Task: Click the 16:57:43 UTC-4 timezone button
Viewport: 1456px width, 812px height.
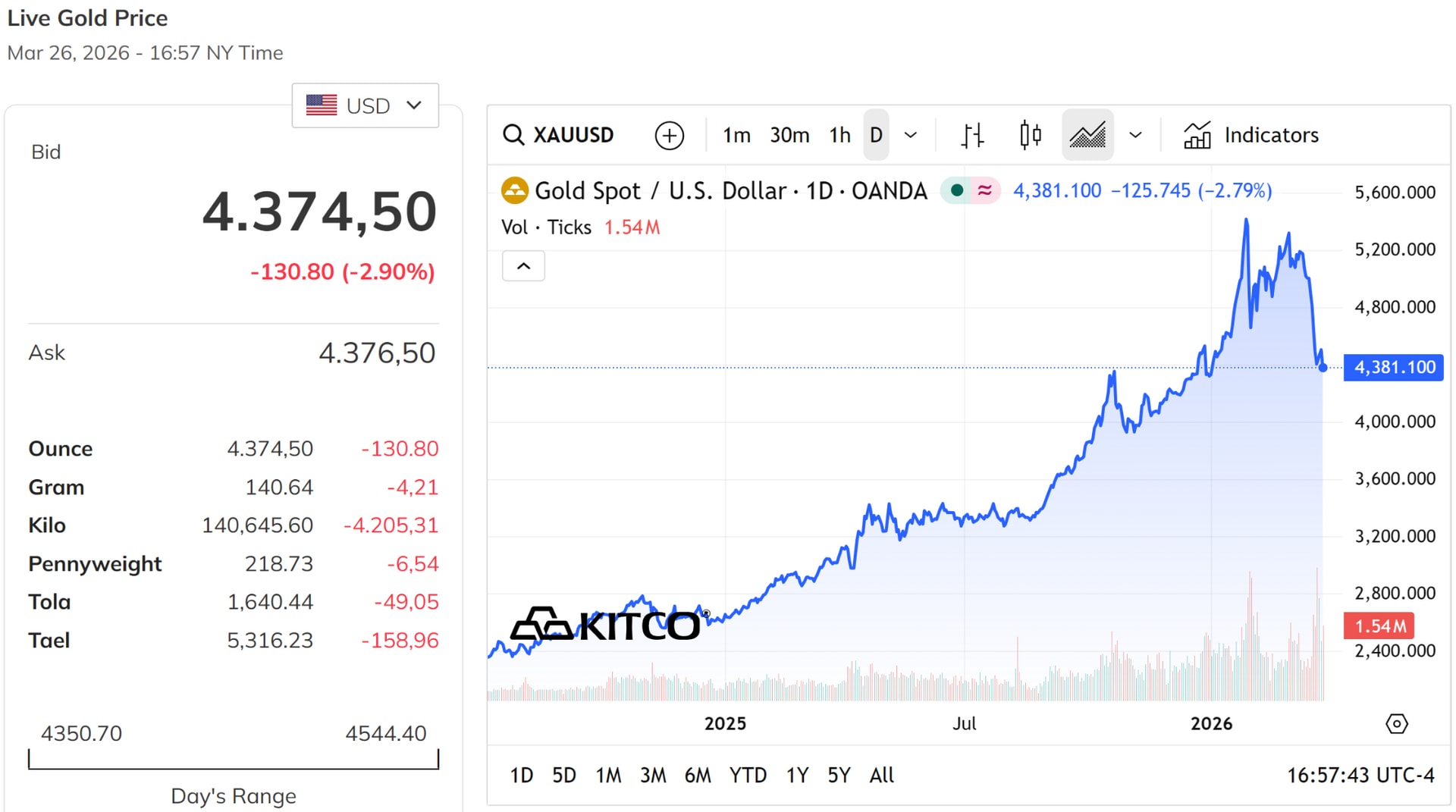Action: click(1360, 775)
